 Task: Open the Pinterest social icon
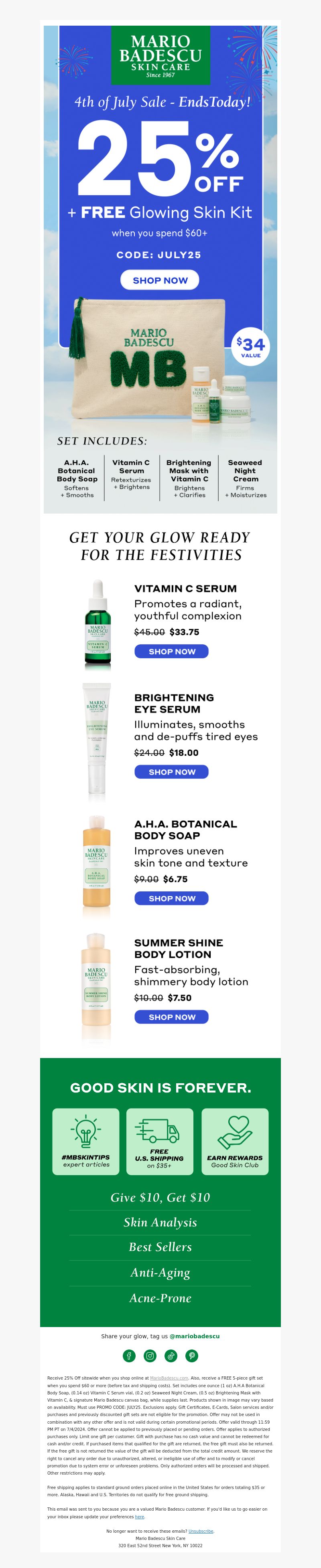click(192, 1356)
